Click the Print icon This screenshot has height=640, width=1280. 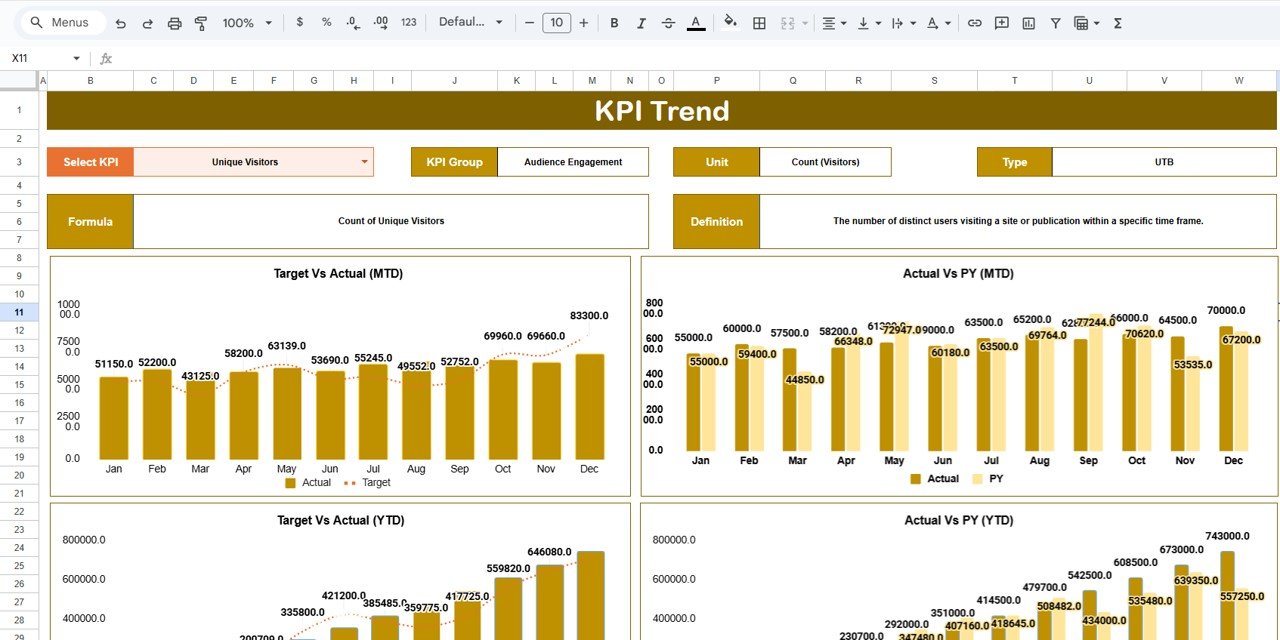pyautogui.click(x=176, y=22)
